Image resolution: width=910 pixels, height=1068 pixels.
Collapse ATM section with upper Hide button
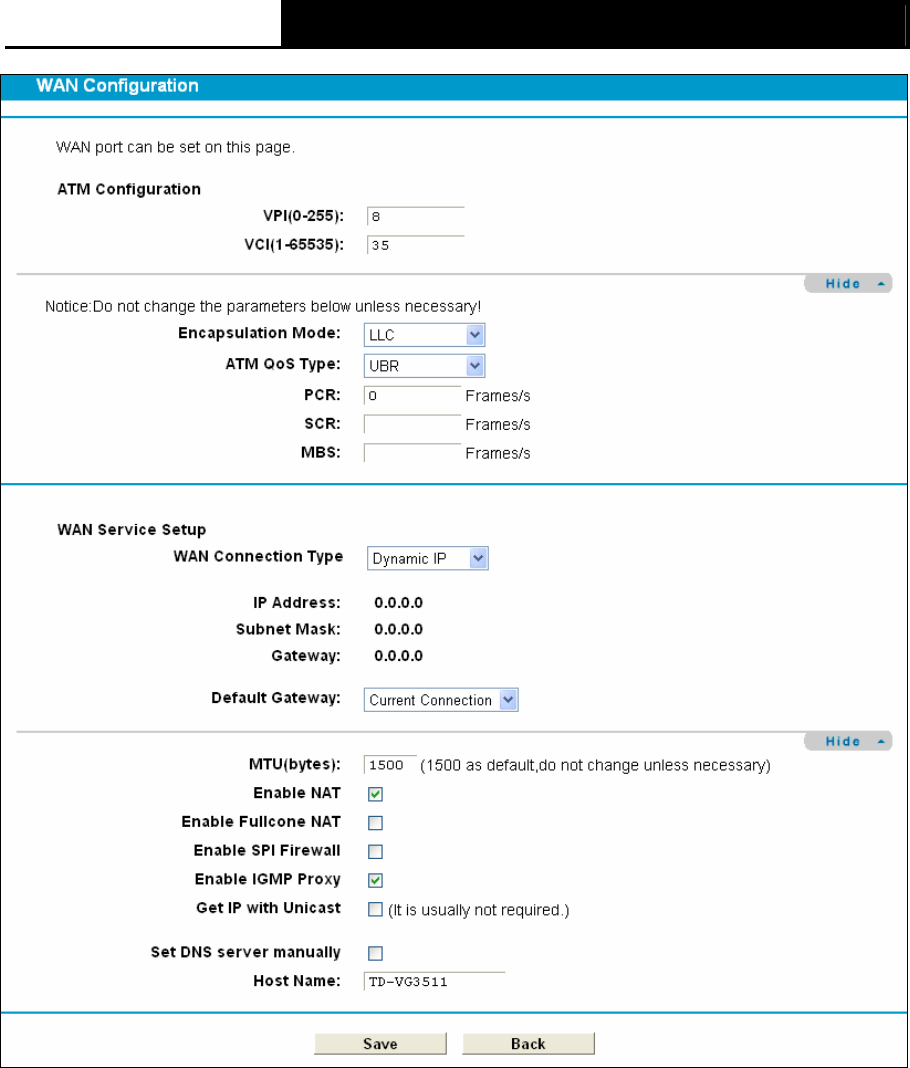pos(848,283)
